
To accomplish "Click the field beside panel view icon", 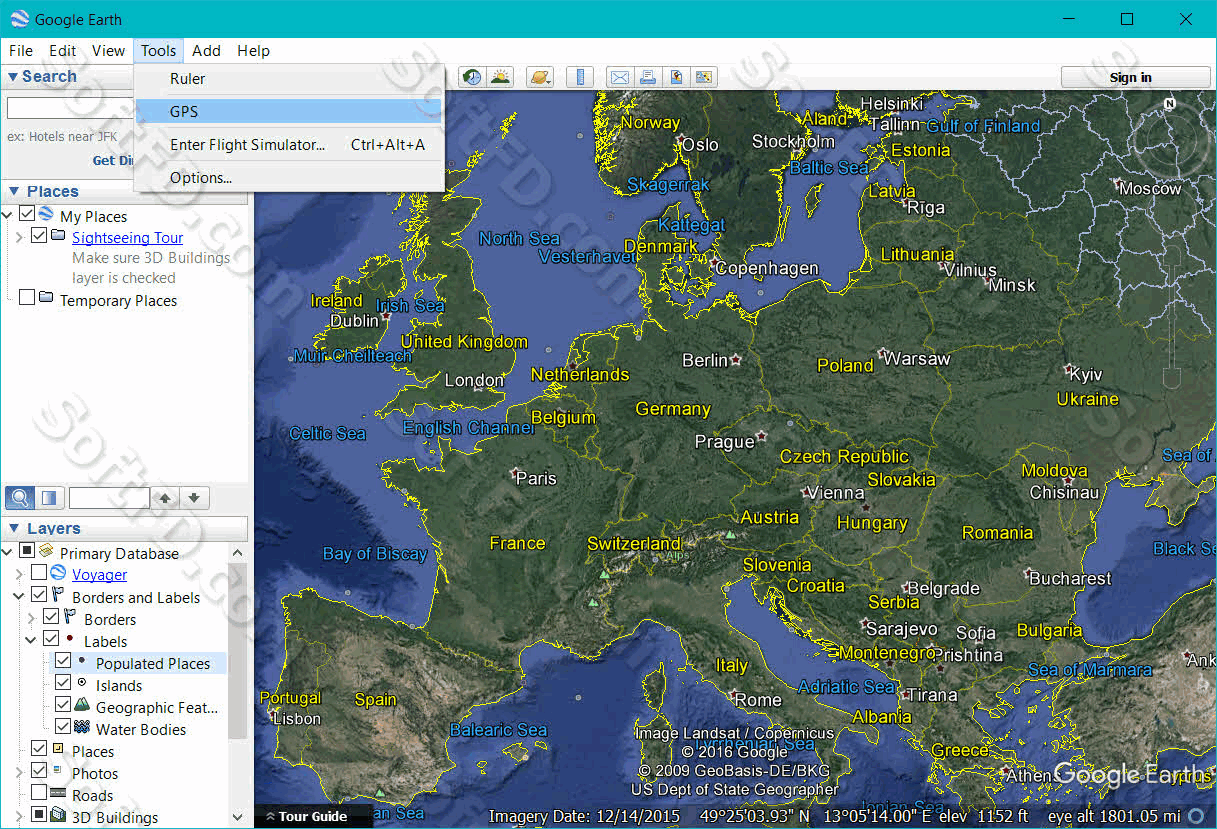I will coord(109,497).
